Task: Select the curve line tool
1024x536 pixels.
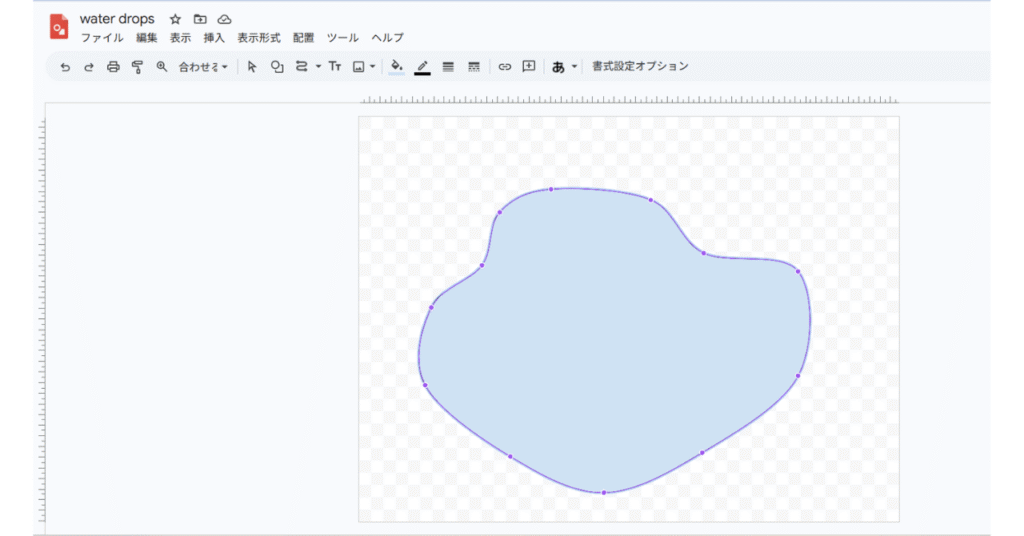Action: [x=301, y=67]
